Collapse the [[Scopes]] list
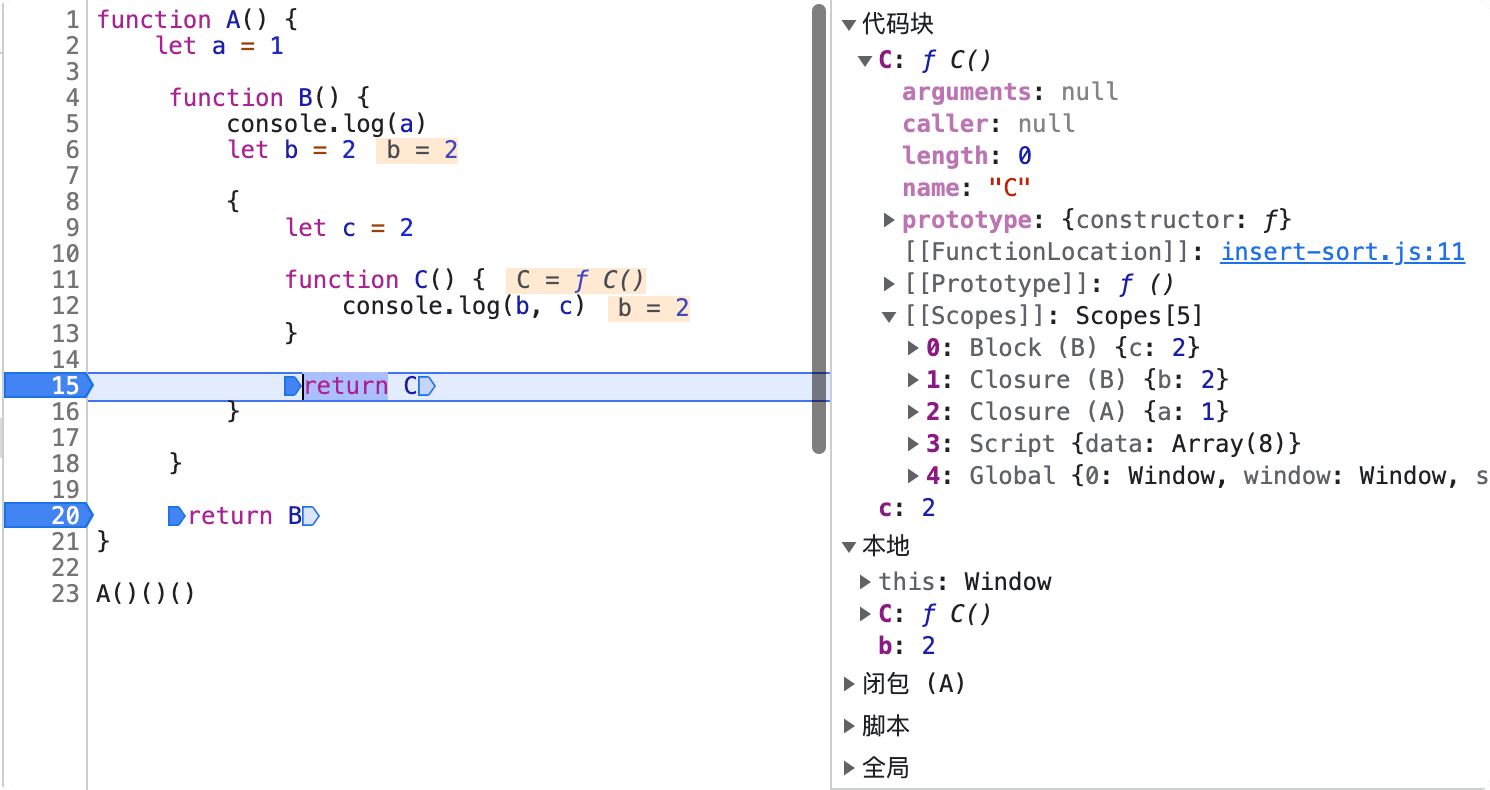This screenshot has width=1490, height=790. pos(889,316)
